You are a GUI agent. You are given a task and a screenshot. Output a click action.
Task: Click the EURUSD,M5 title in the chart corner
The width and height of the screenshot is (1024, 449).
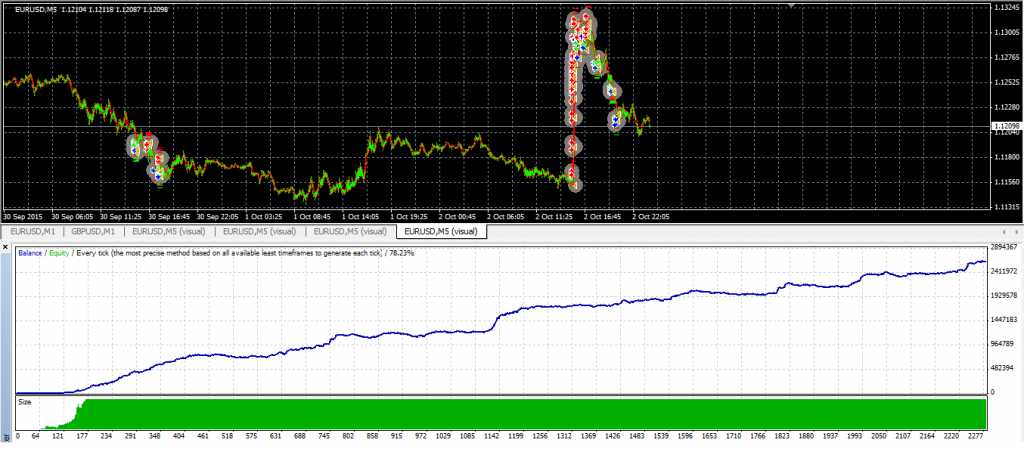pos(36,9)
